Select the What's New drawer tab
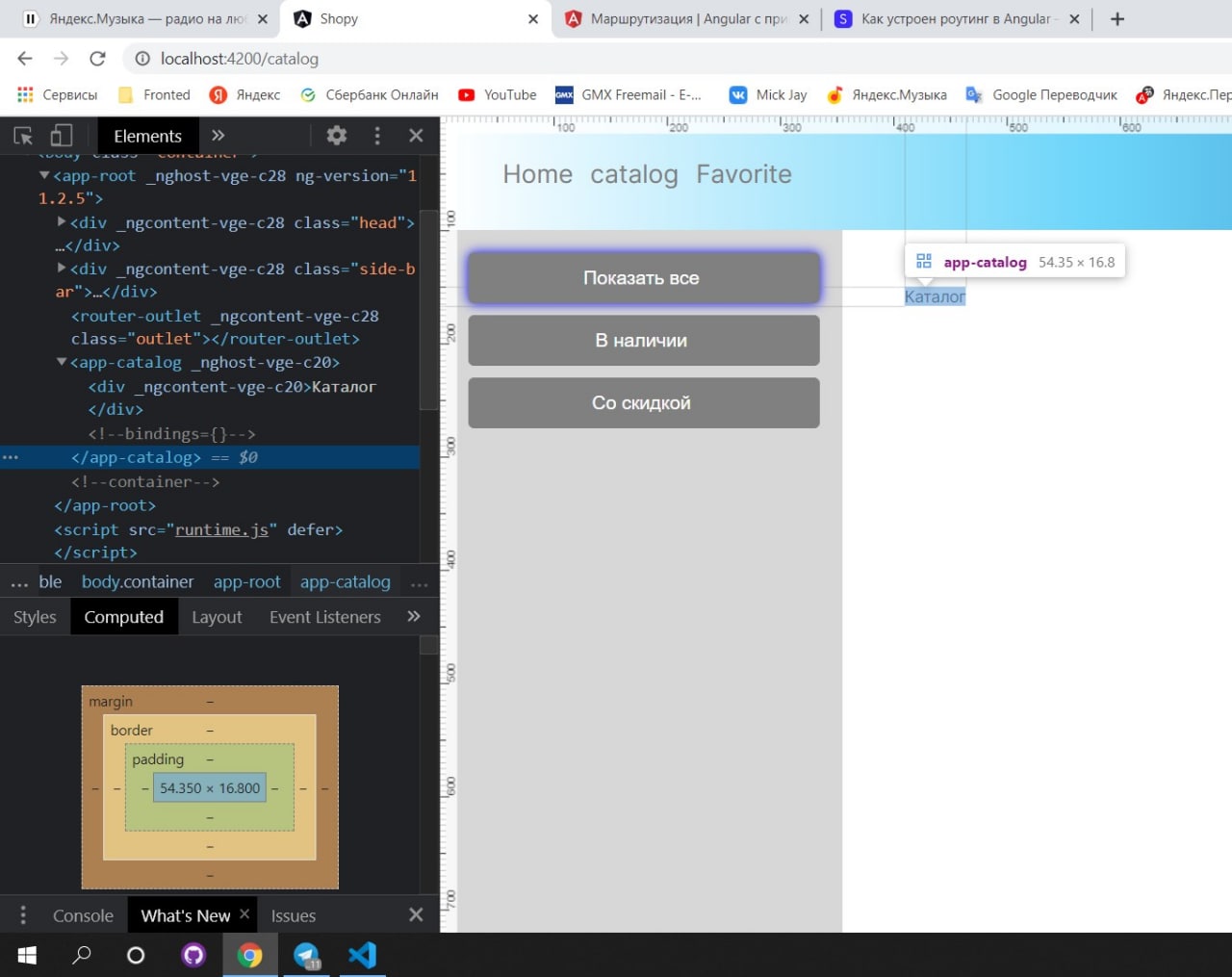The height and width of the screenshot is (977, 1232). [186, 915]
